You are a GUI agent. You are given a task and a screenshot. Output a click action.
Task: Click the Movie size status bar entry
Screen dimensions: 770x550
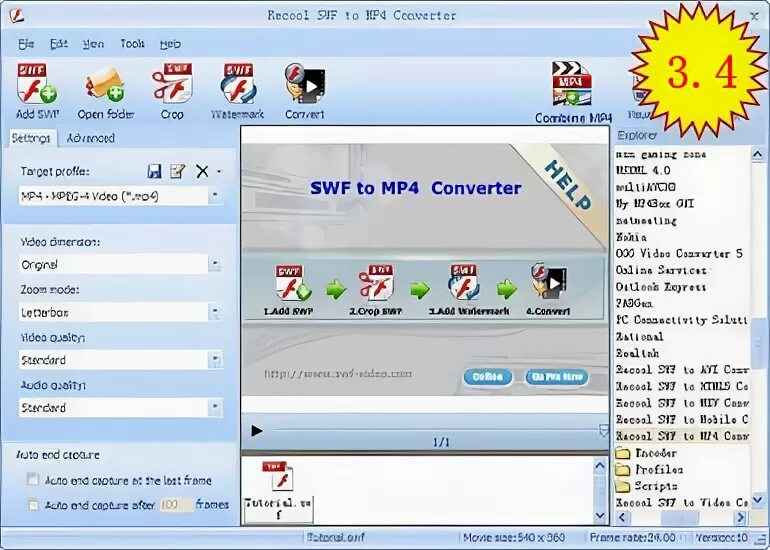(515, 538)
